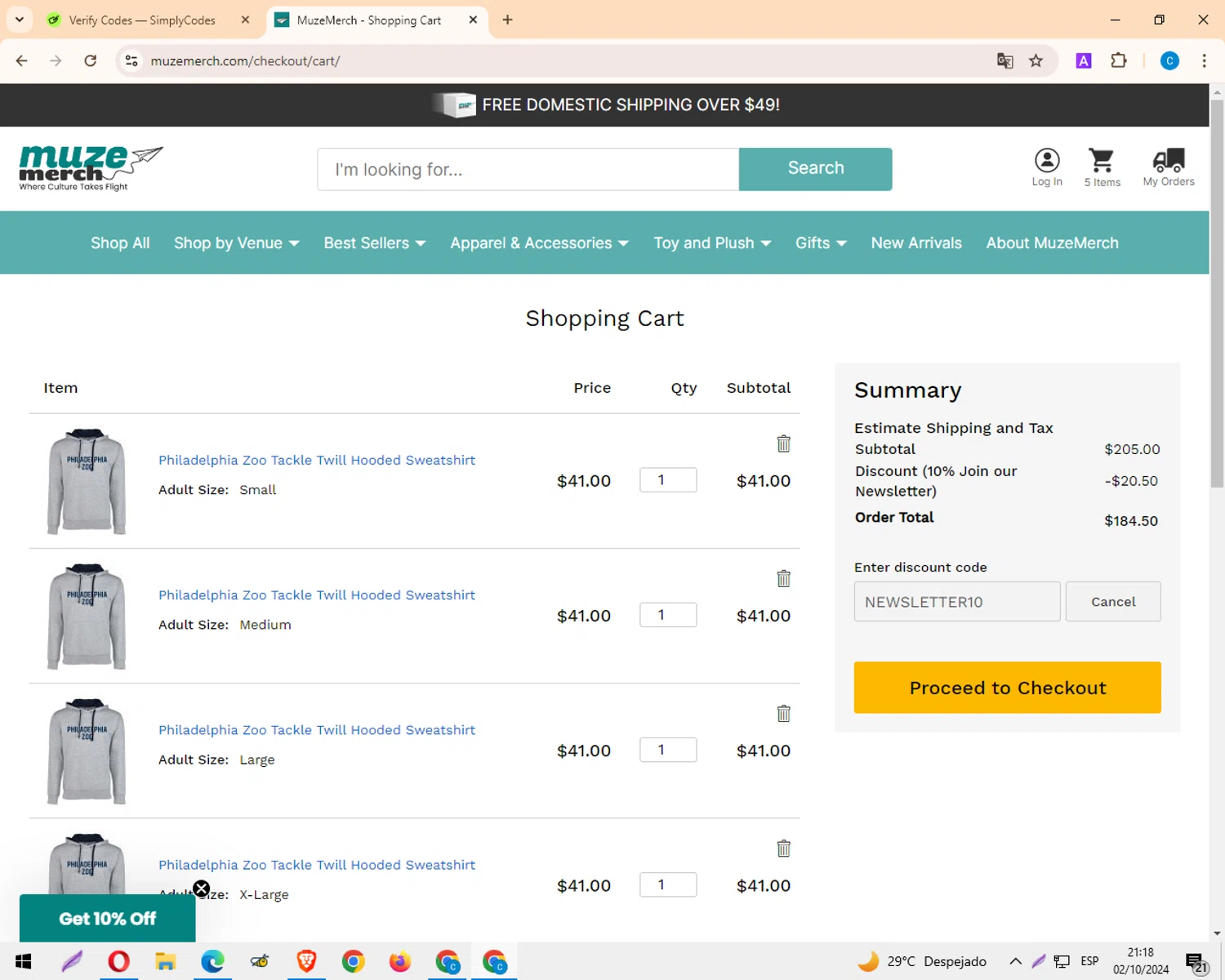Remove the Medium size sweatshirt via trash icon
Screen dimensions: 1225x980
[x=783, y=578]
